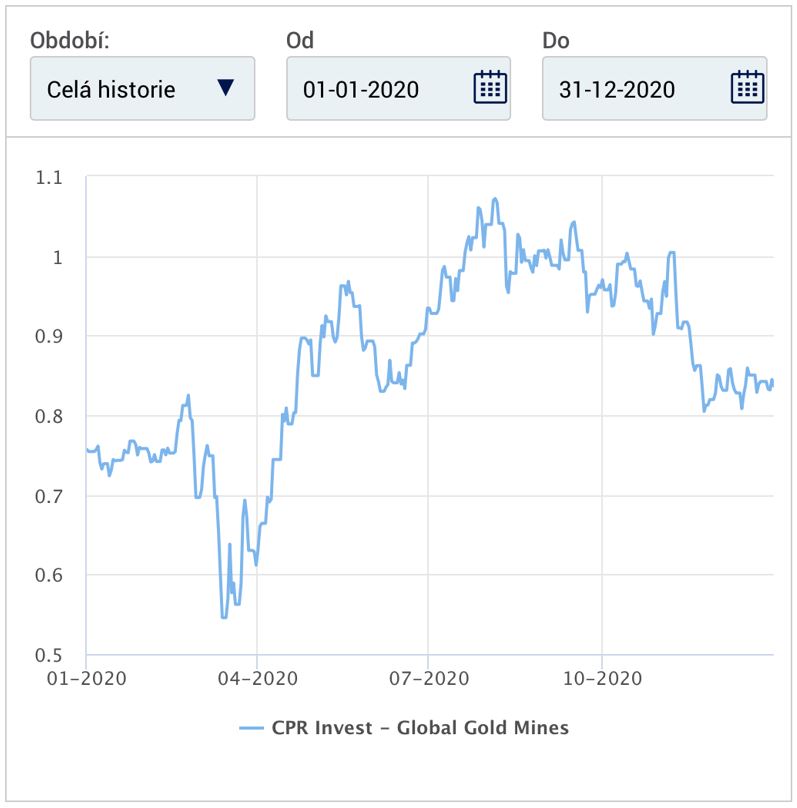Image resolution: width=797 pixels, height=808 pixels.
Task: Click the Od field label
Action: [x=300, y=41]
